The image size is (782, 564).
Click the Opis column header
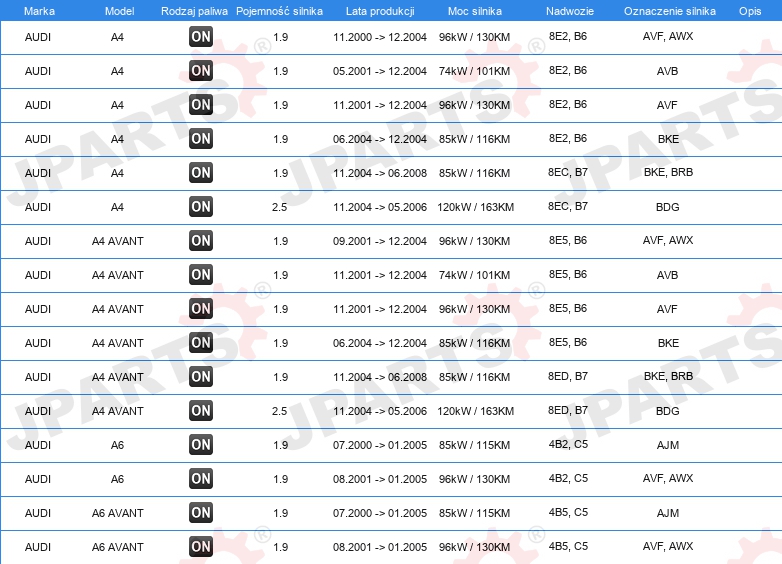coord(750,11)
